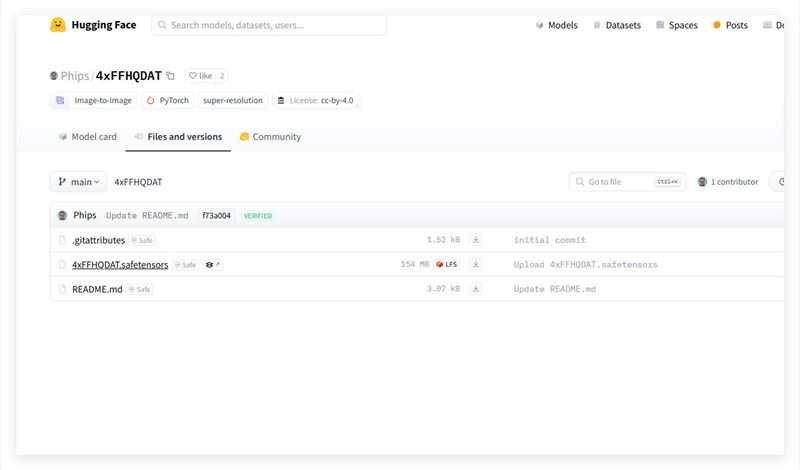Select the super-resolution tag
Screen dimensions: 800x470
(x=233, y=101)
